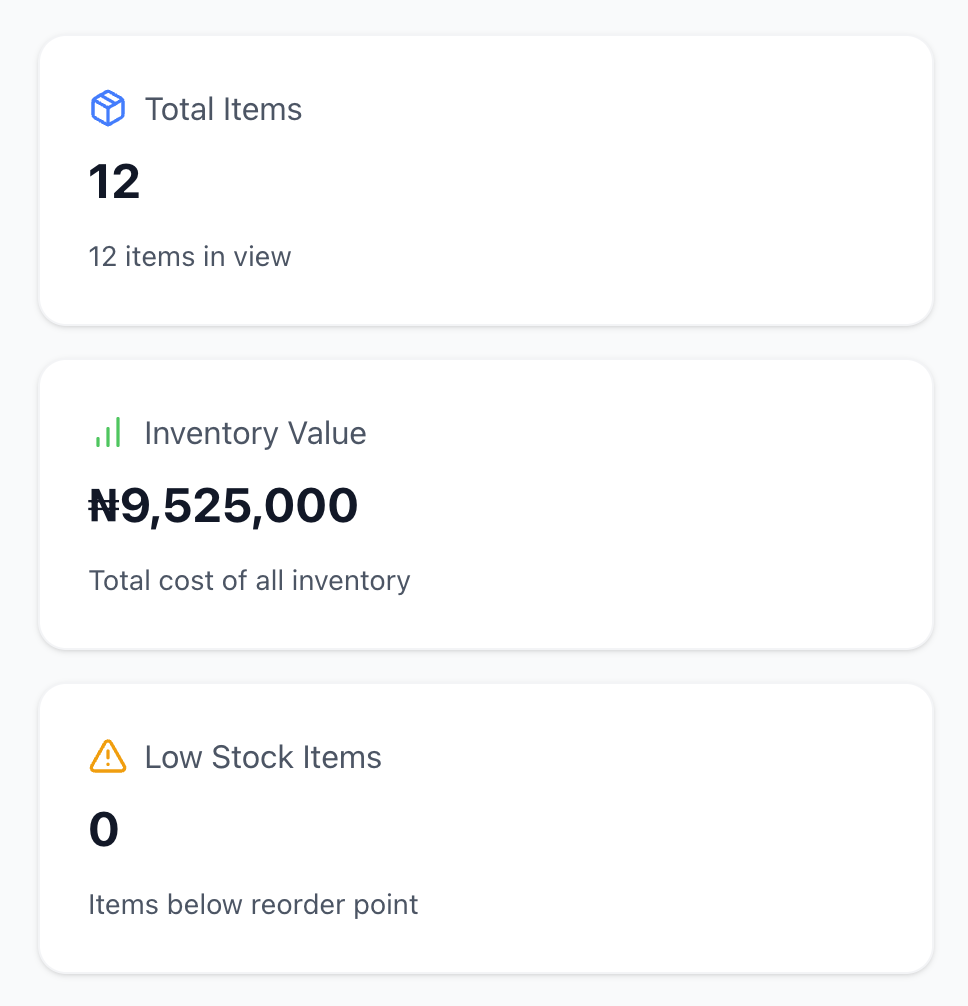Open the Low Stock Items summary card
This screenshot has height=1006, width=968.
(486, 829)
